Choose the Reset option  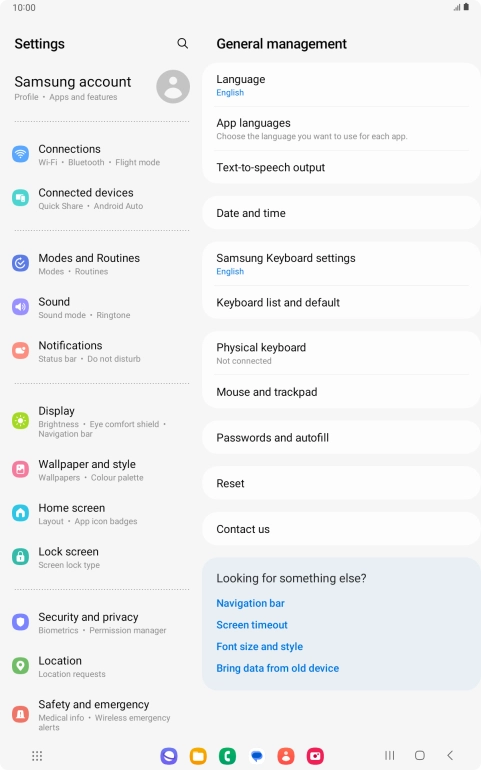click(341, 483)
